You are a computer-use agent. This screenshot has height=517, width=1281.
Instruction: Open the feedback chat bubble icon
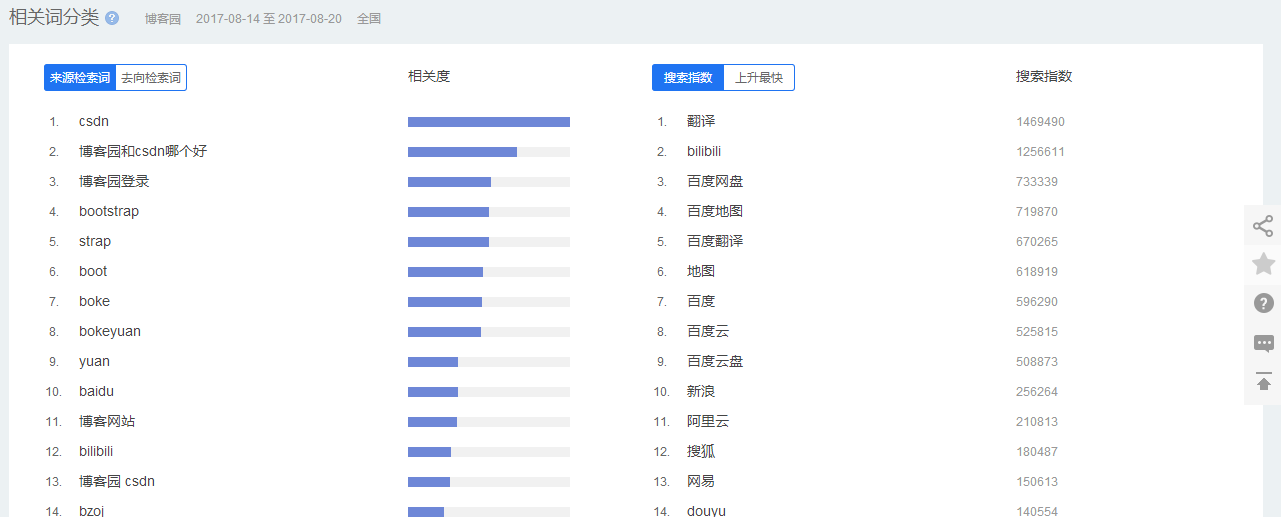pos(1263,343)
